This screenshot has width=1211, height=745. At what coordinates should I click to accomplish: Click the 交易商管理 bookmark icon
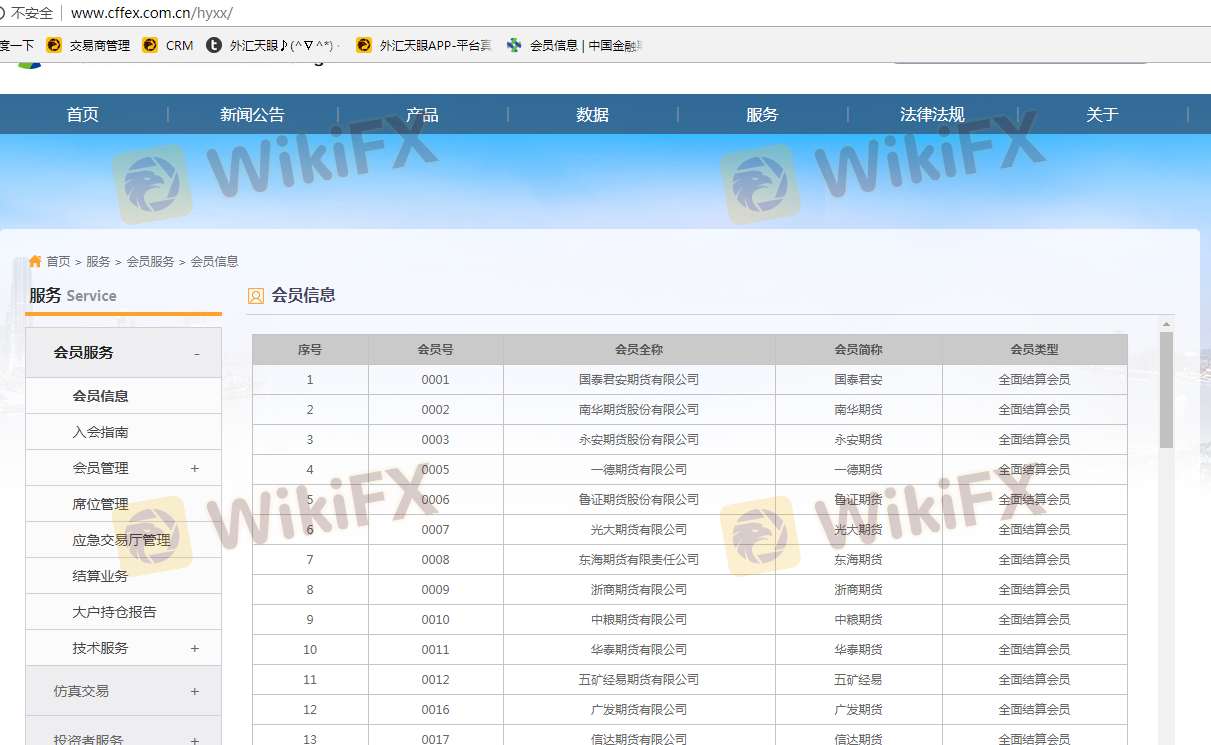(54, 45)
